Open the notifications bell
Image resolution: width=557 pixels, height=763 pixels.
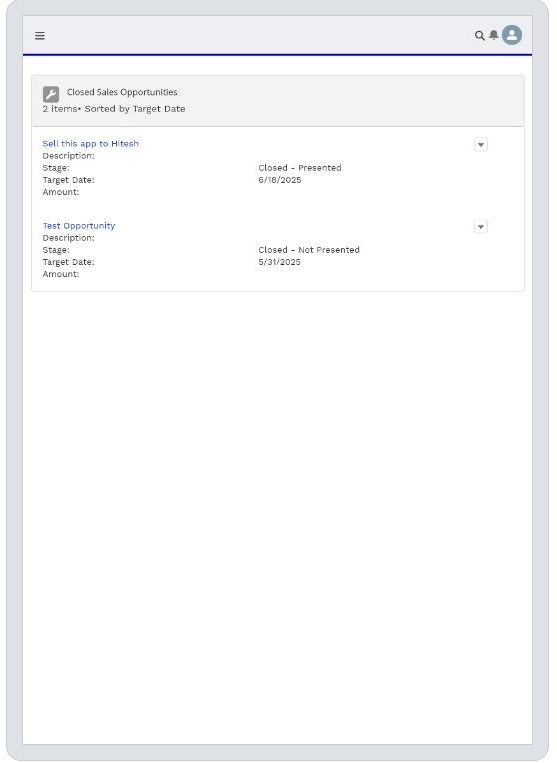(493, 35)
